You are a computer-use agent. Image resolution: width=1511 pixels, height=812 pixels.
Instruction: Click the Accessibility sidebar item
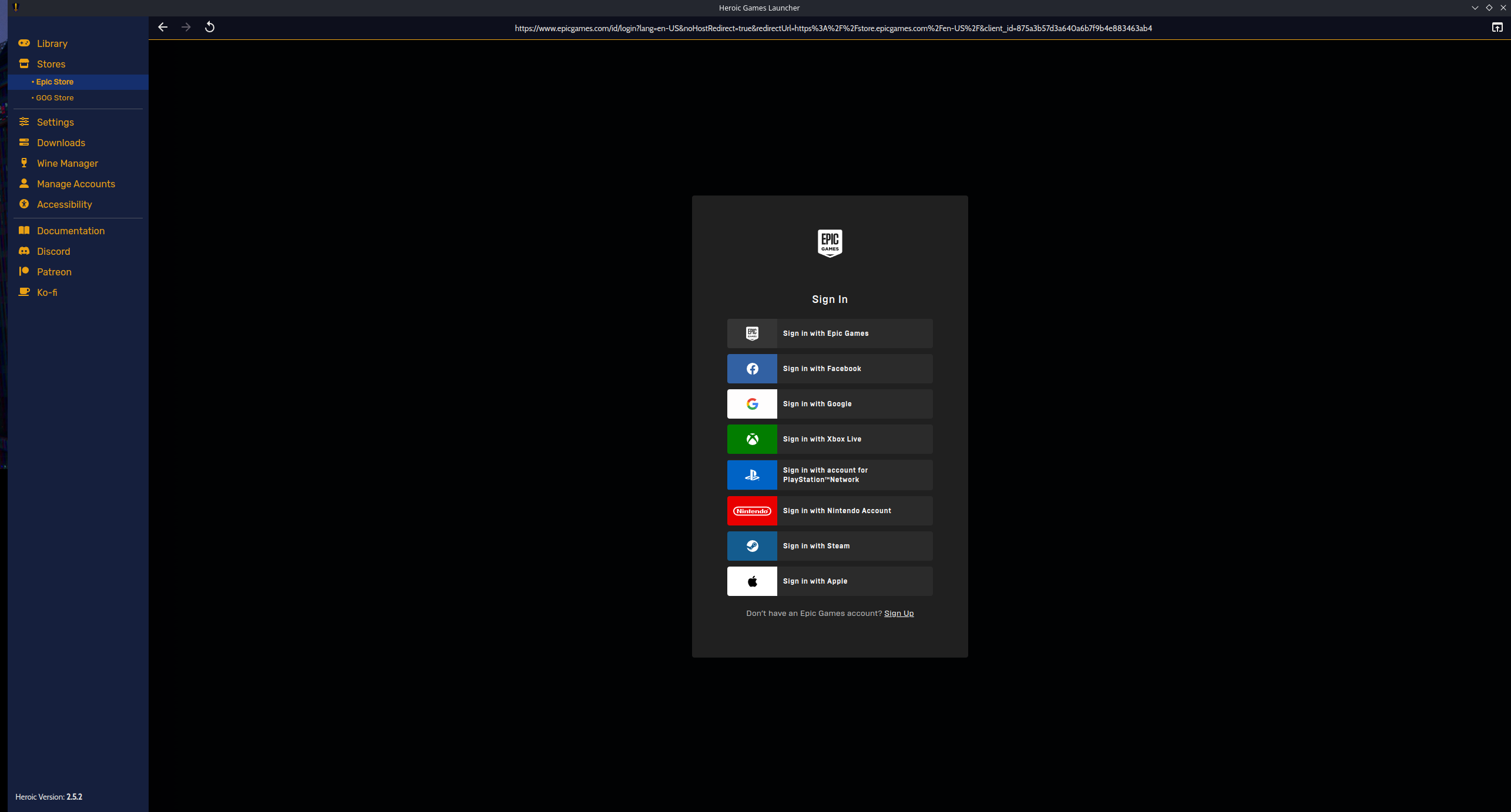click(x=65, y=204)
